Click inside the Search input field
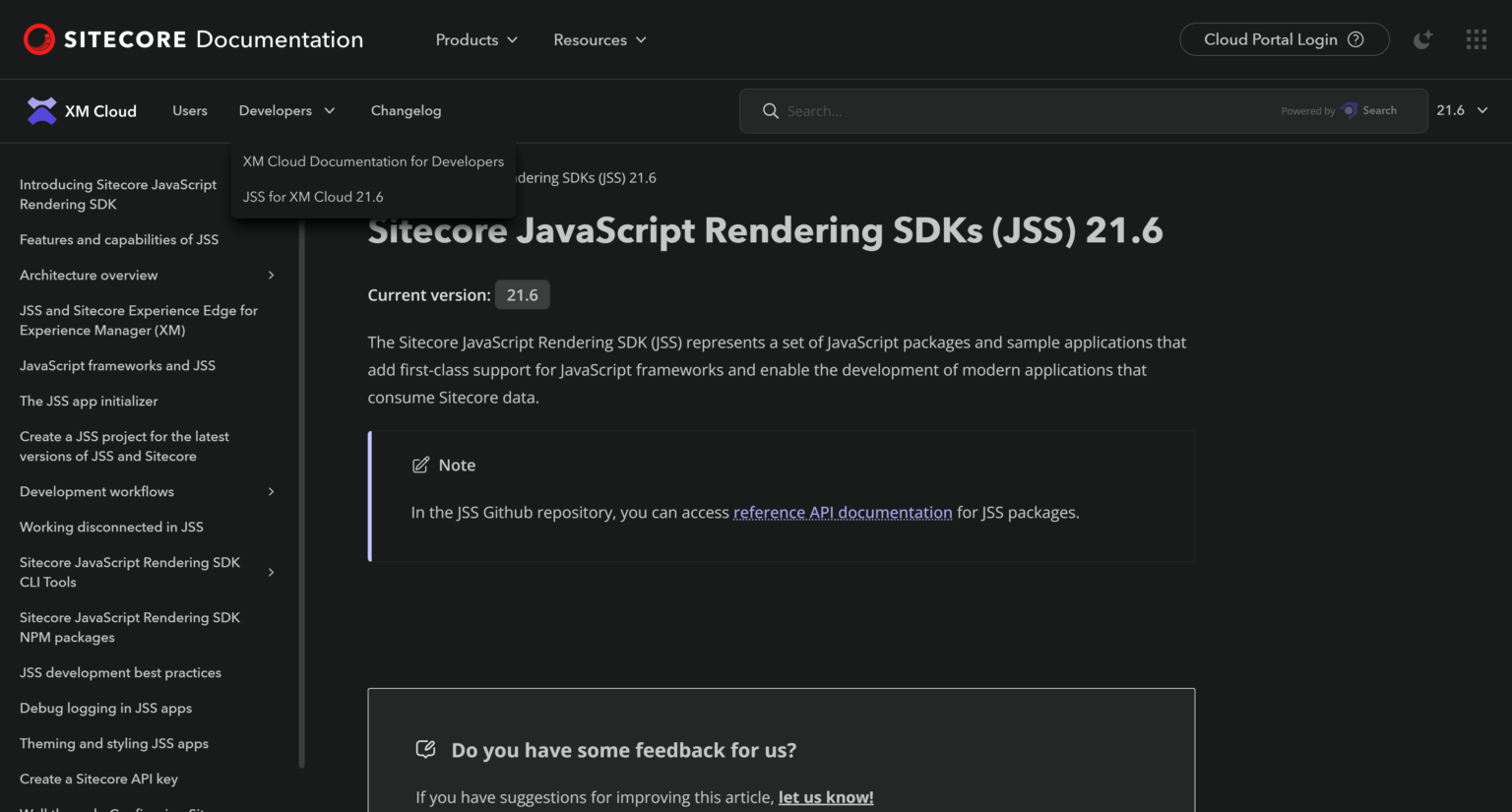 pos(935,110)
